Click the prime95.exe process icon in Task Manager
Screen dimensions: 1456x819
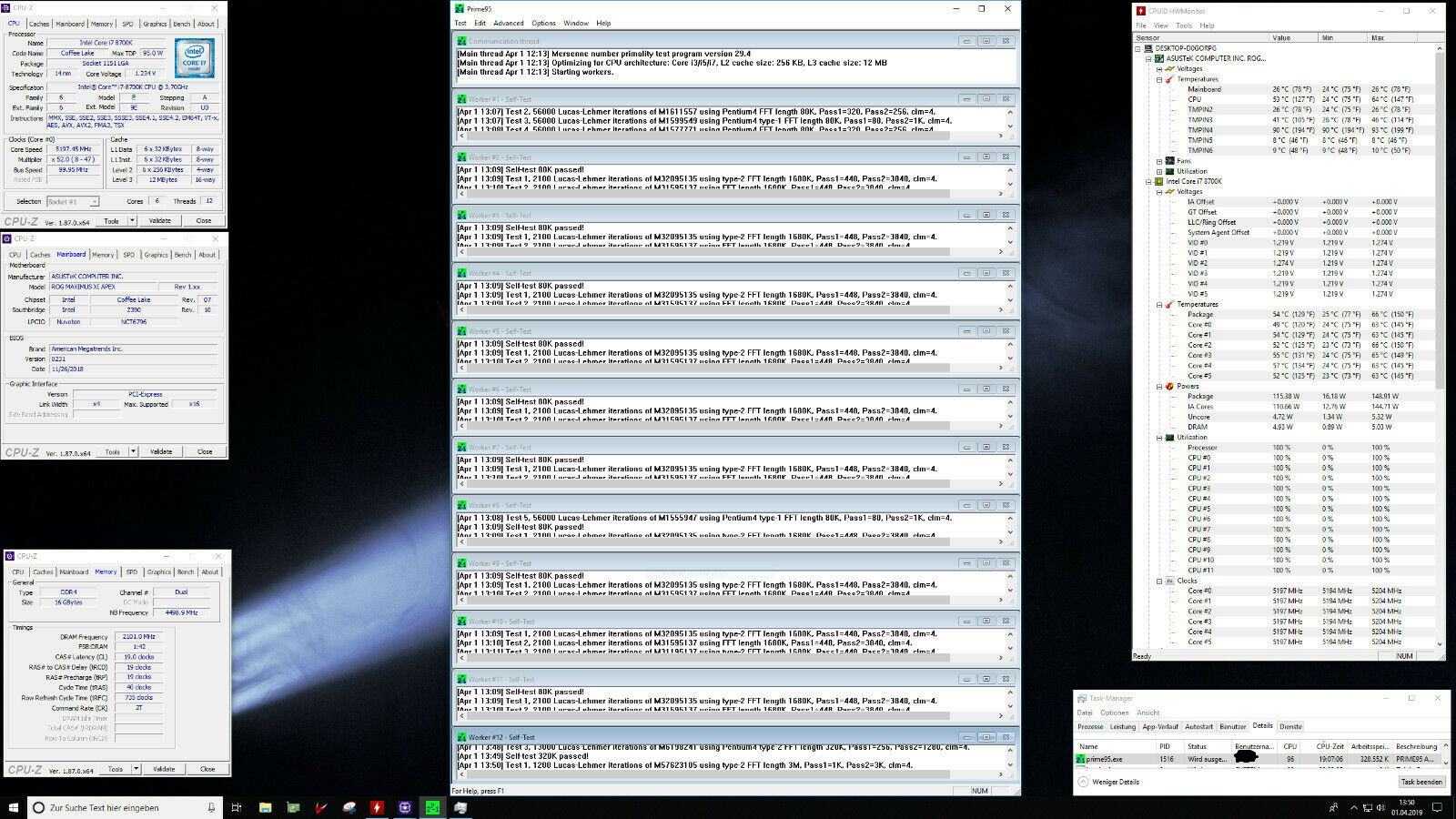1080,758
